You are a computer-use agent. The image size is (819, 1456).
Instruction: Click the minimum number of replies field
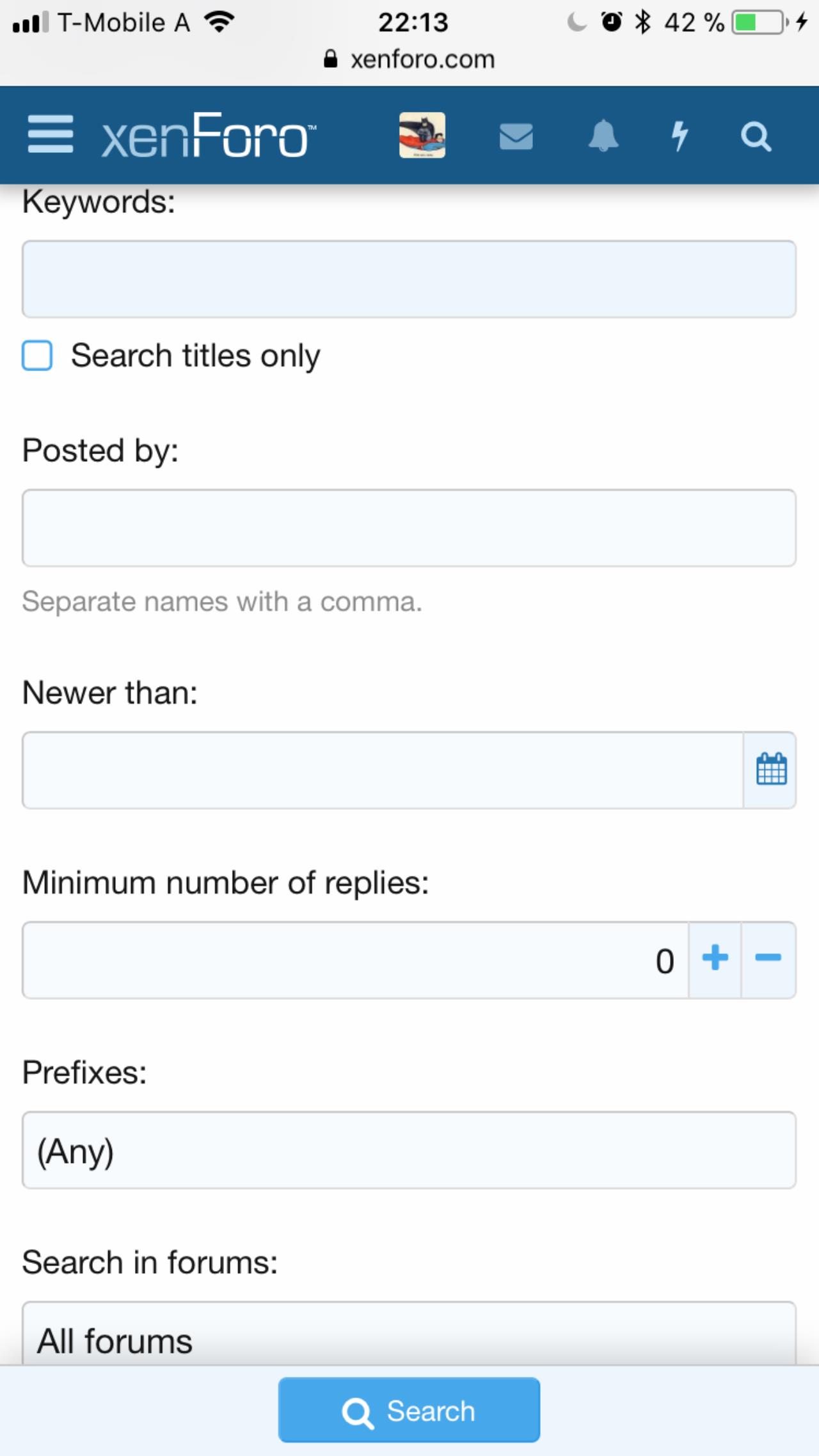point(355,960)
